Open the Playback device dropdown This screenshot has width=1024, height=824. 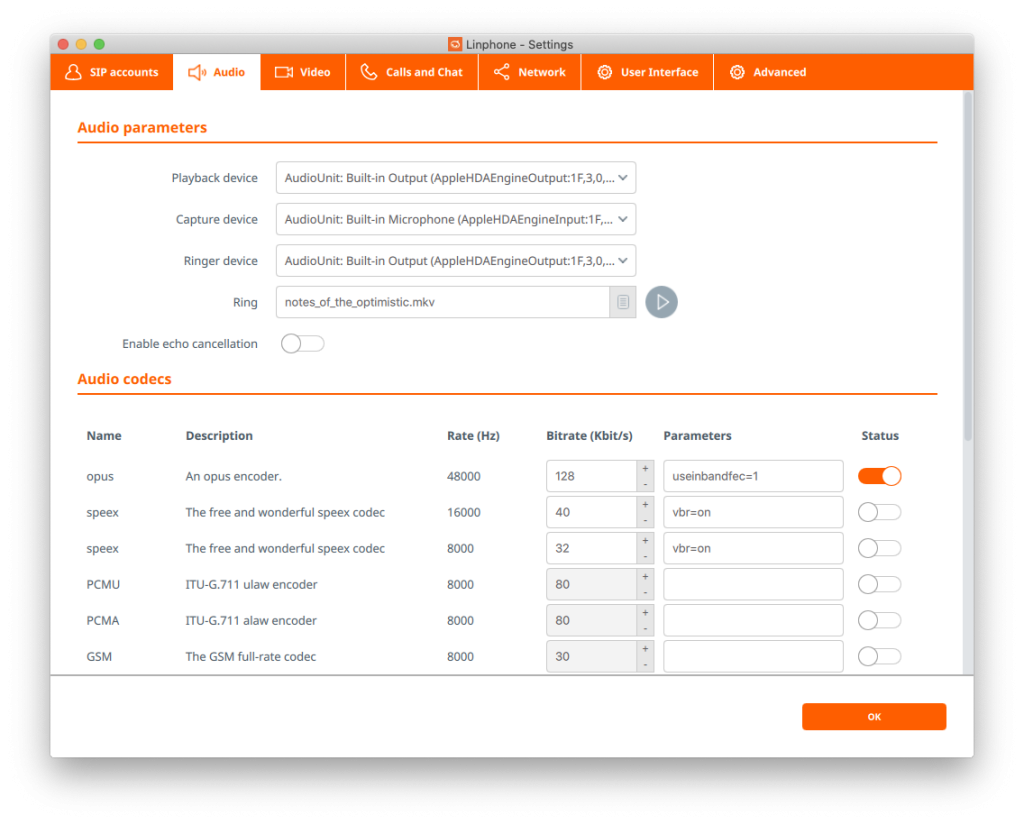click(x=456, y=178)
